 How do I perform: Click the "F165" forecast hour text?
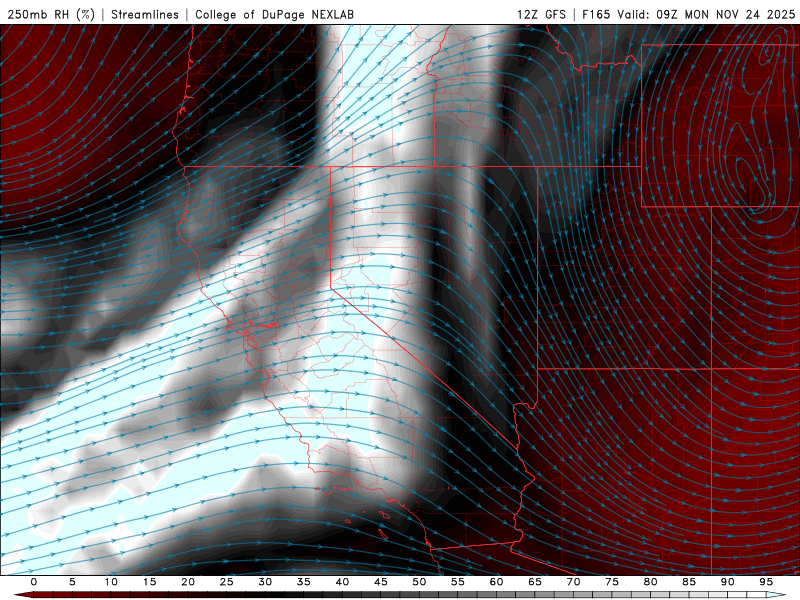[596, 15]
